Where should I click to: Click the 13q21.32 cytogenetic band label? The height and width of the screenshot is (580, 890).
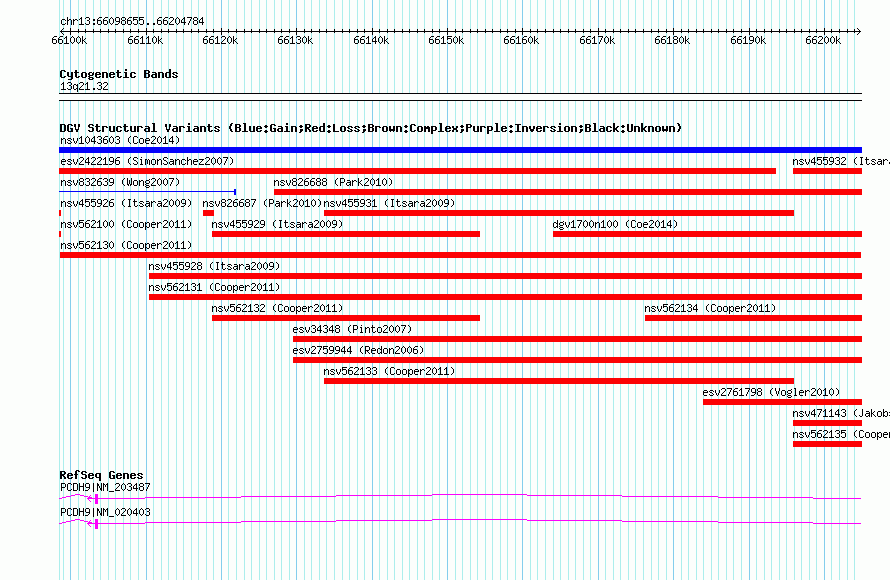[x=84, y=86]
